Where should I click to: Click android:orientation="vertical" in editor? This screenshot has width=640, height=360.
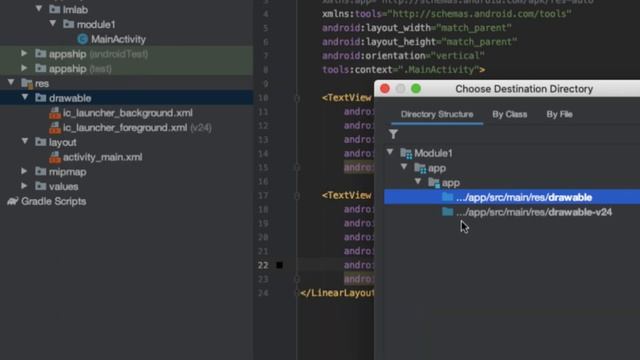(x=403, y=56)
